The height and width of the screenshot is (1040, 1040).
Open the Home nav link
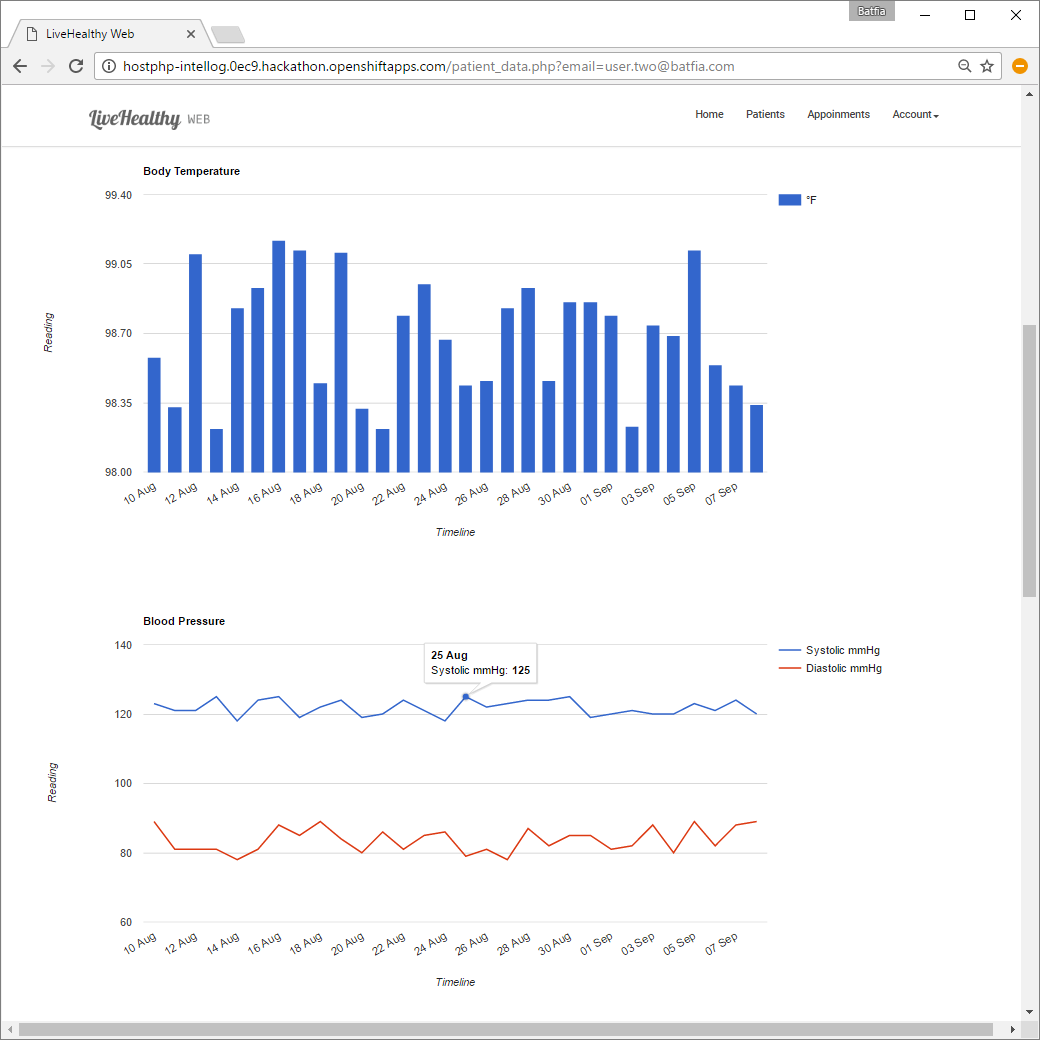point(709,114)
